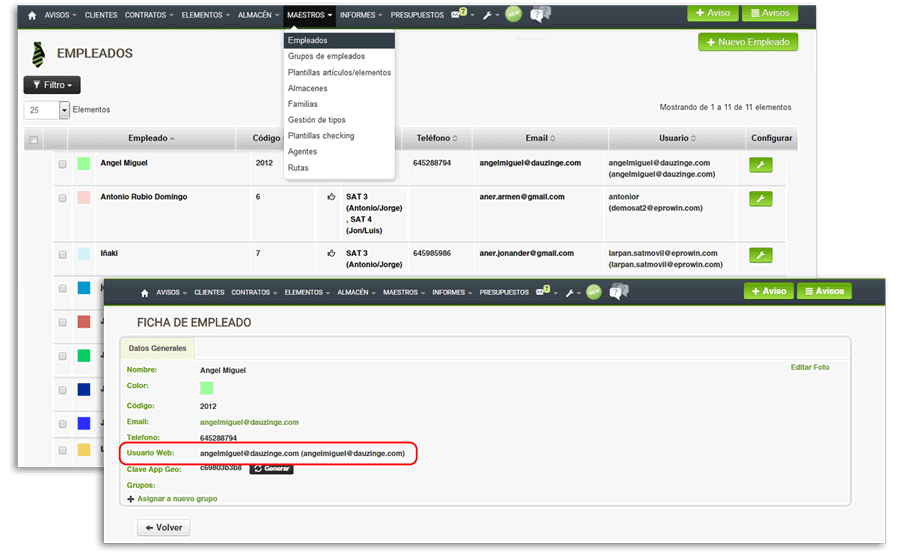Click the thumbs-up icon in Iñaki row

click(331, 253)
